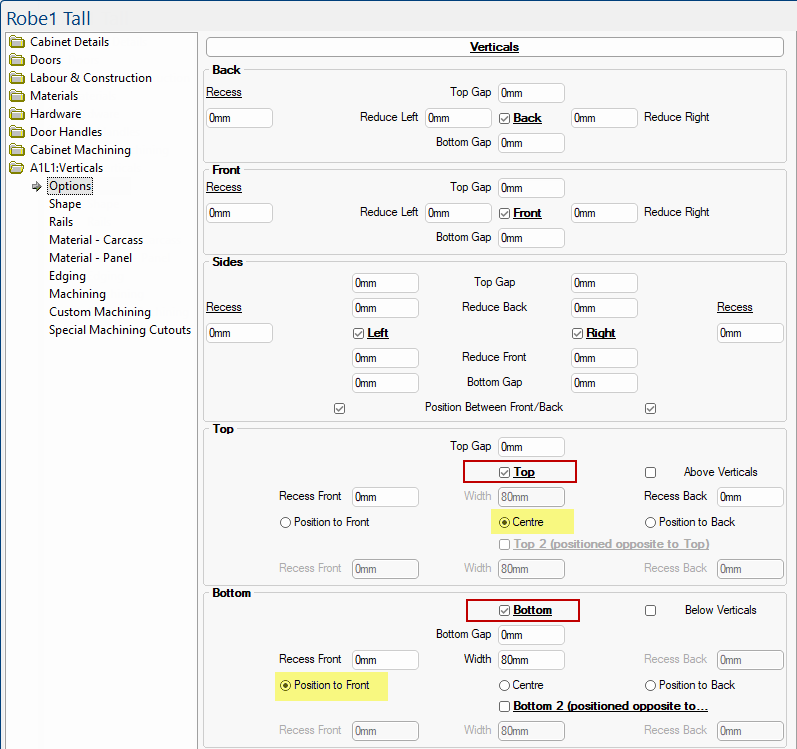Click the Hardware folder icon
The width and height of the screenshot is (797, 749).
click(17, 114)
